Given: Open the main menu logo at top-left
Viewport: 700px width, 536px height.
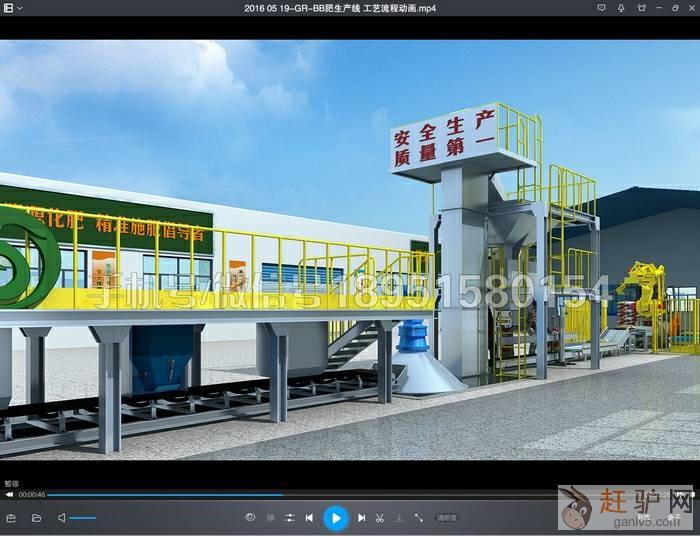Looking at the screenshot, I should [x=8, y=8].
